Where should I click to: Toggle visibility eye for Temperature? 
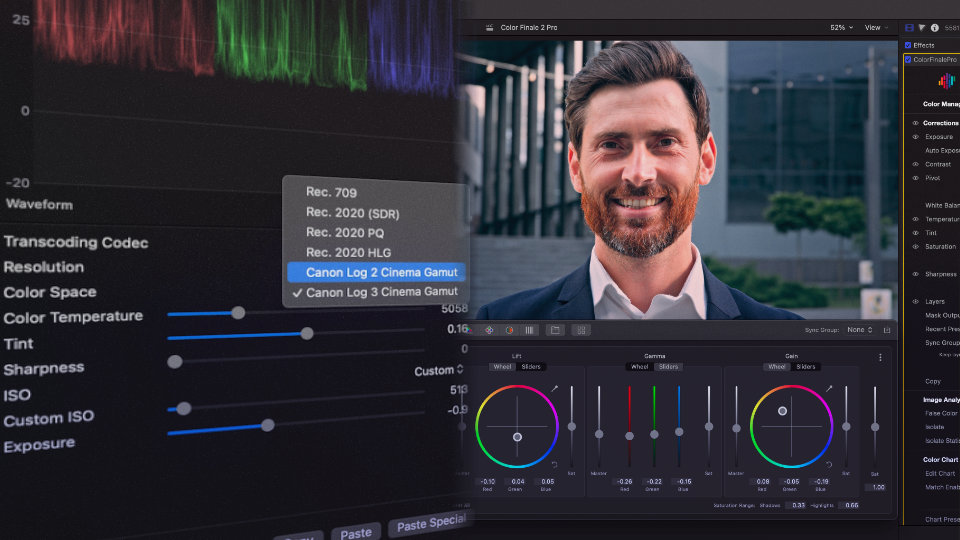[x=915, y=219]
